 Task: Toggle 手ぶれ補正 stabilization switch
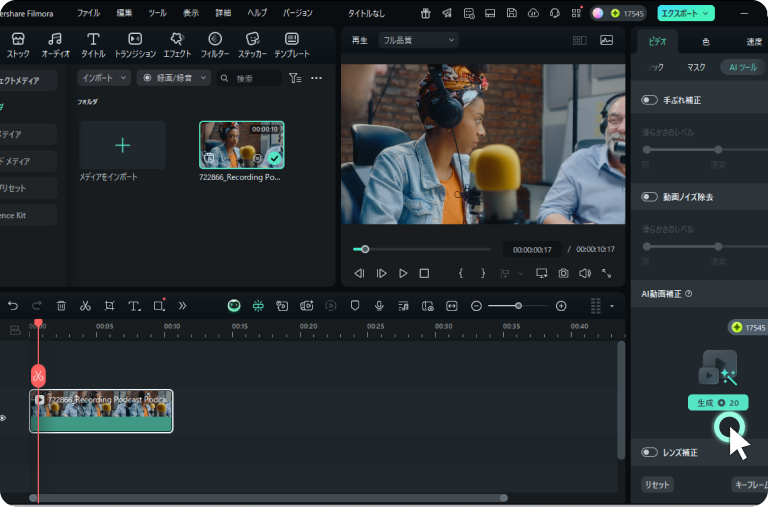click(x=649, y=100)
